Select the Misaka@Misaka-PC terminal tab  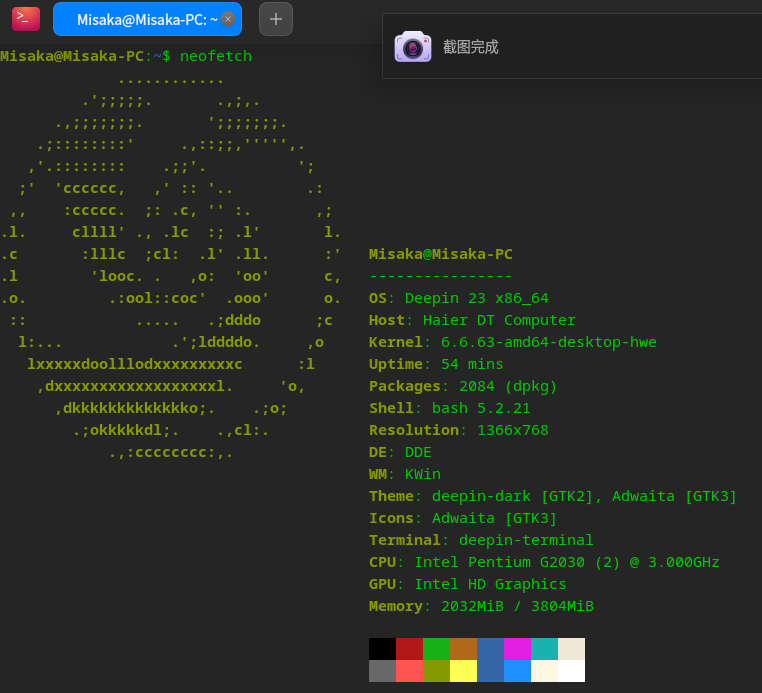(147, 19)
